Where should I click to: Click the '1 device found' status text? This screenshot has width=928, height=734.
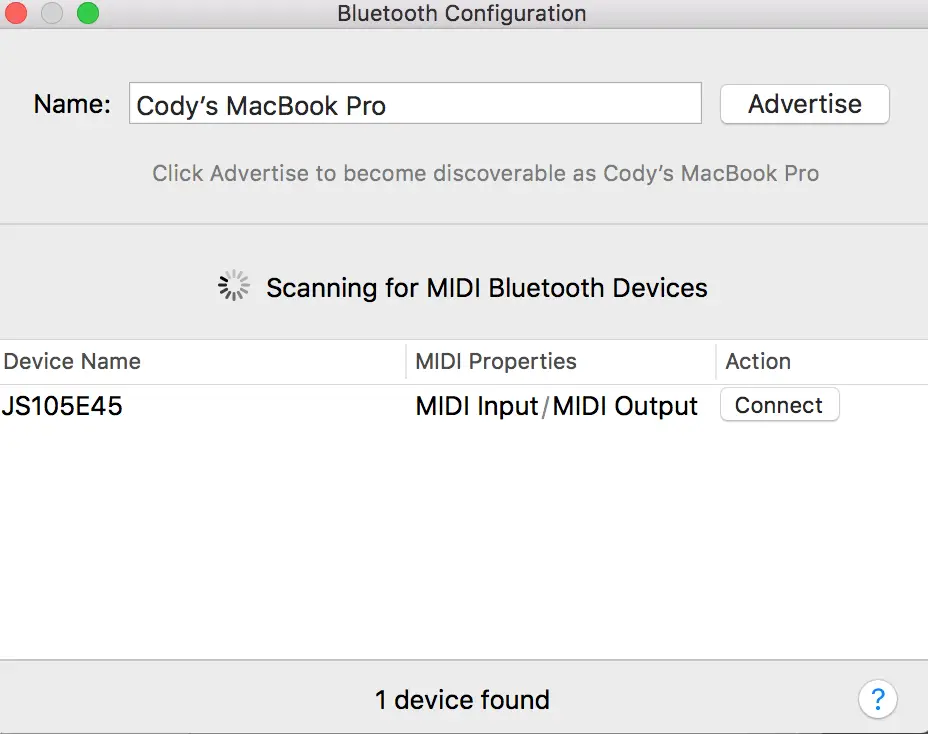pos(462,700)
